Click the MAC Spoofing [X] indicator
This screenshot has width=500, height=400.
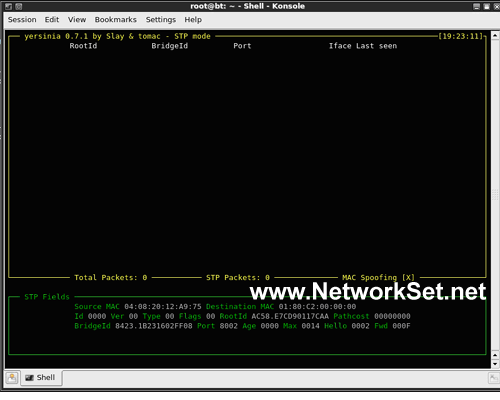[378, 278]
